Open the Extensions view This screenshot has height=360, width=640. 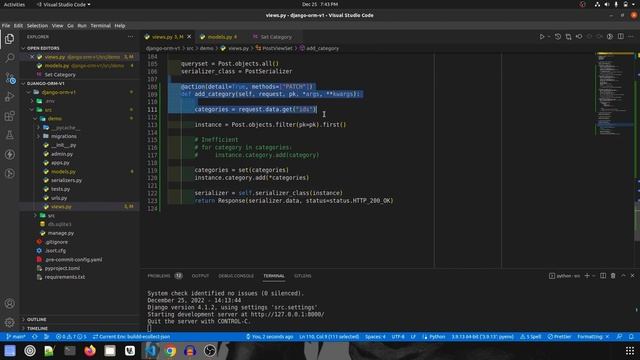(x=9, y=116)
